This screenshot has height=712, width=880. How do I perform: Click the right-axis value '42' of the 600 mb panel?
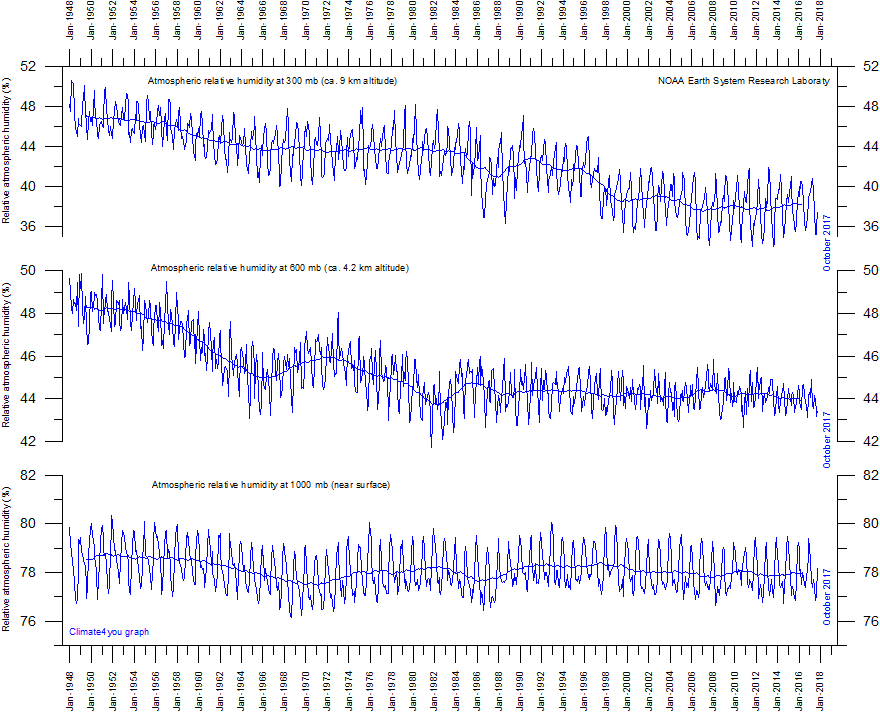coord(871,442)
